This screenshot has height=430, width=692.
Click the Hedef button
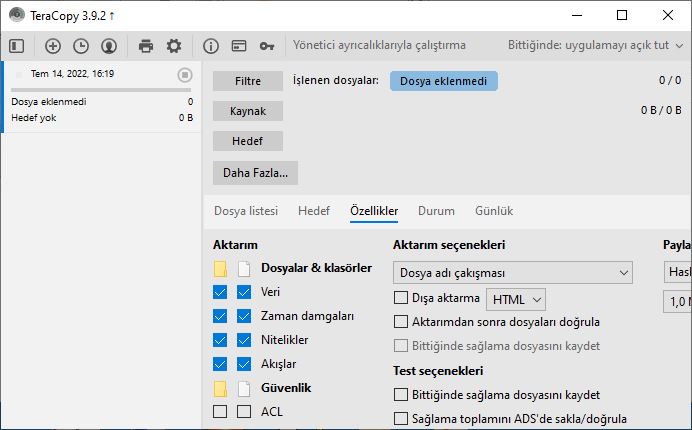click(x=248, y=141)
